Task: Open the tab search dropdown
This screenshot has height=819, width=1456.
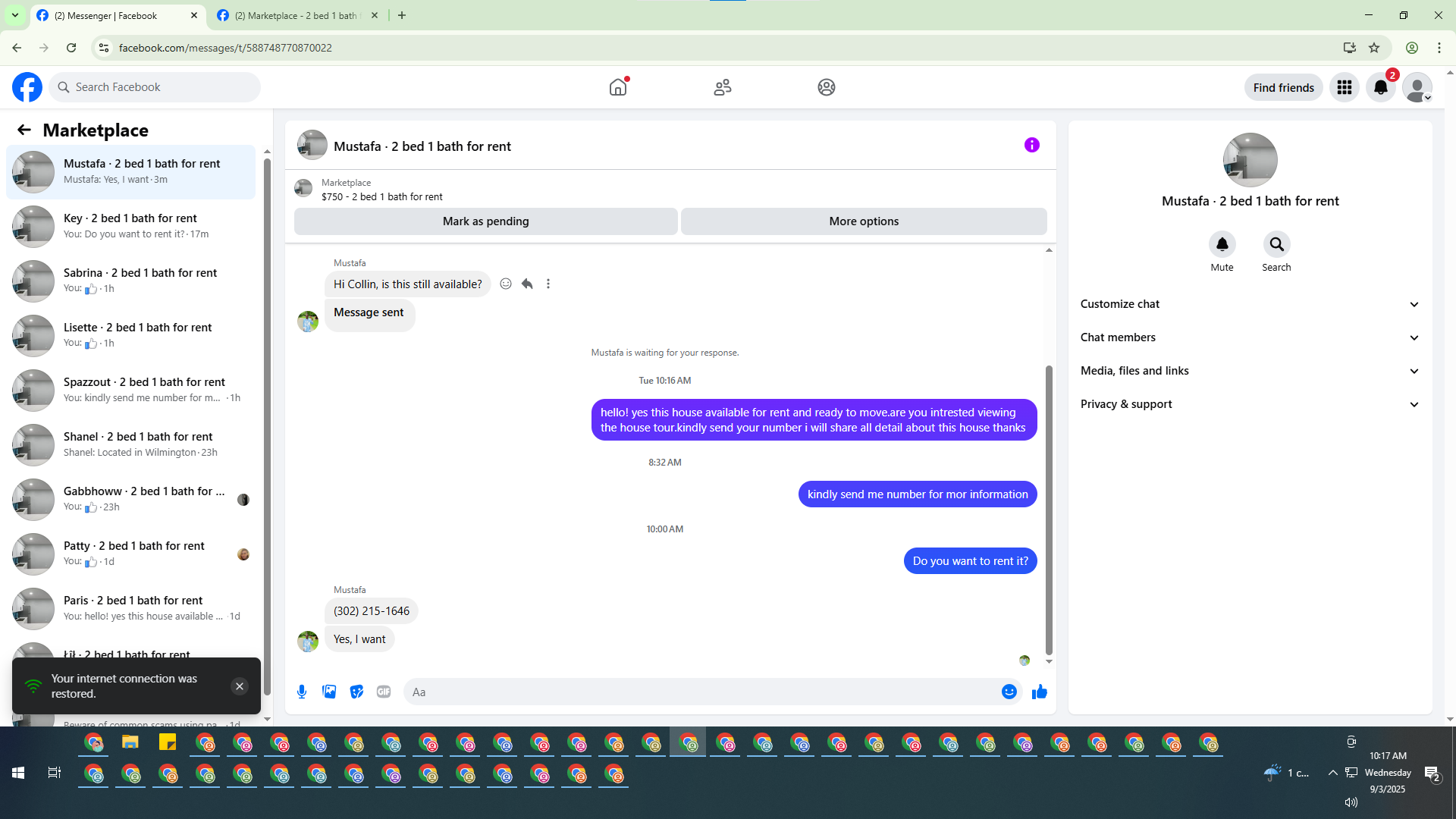Action: [x=14, y=15]
